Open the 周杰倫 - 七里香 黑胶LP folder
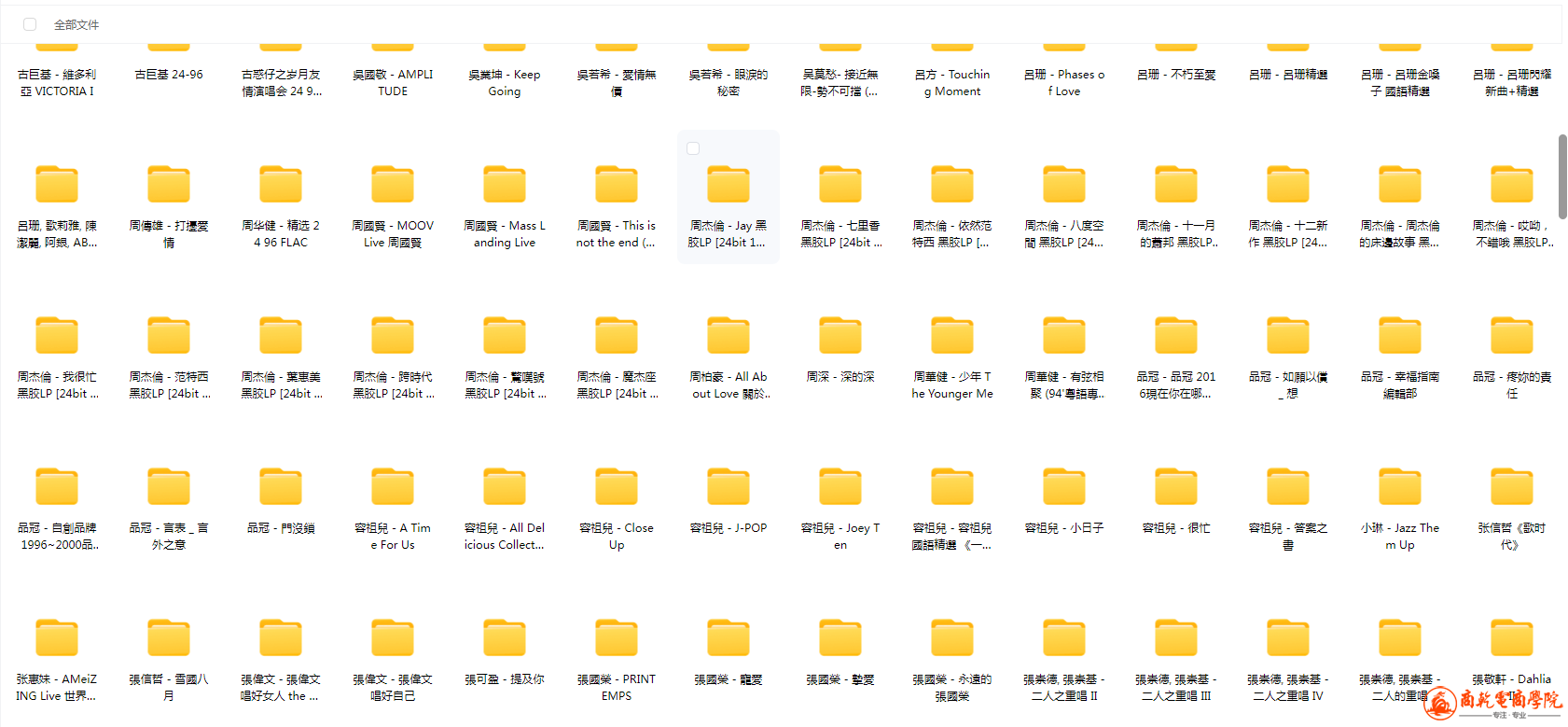Viewport: 1568px width, 727px height. (840, 185)
